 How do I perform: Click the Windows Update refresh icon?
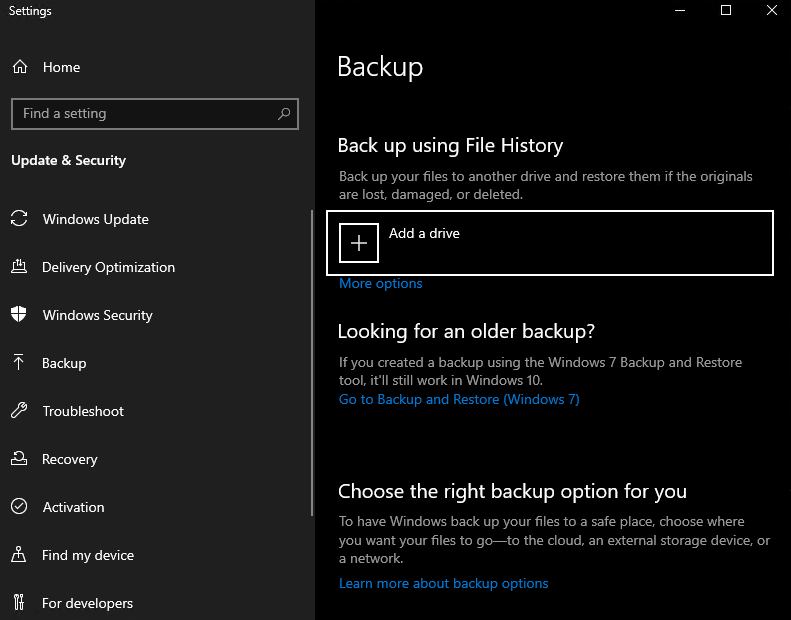19,219
